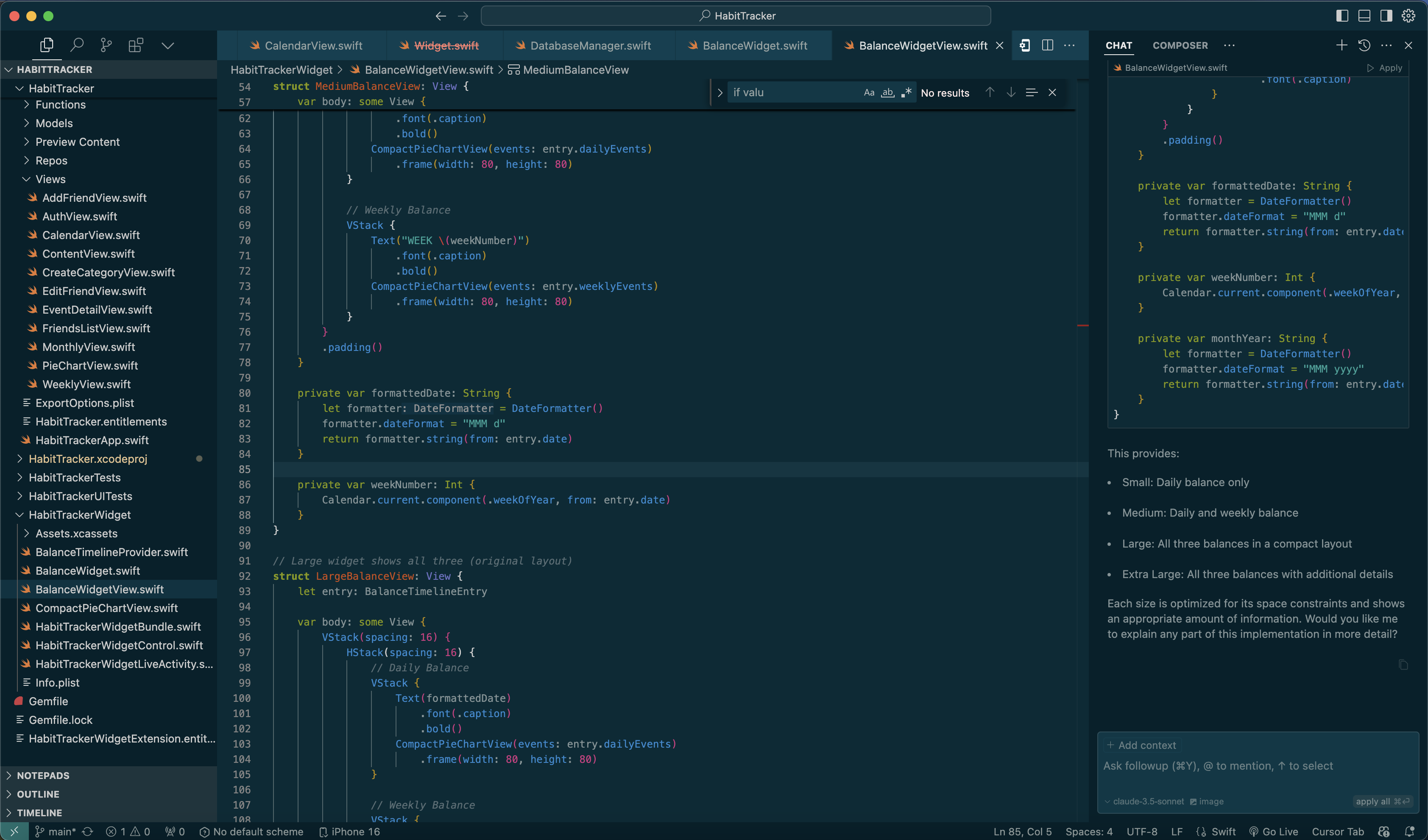Click the HabitTracker command search box

(x=736, y=16)
